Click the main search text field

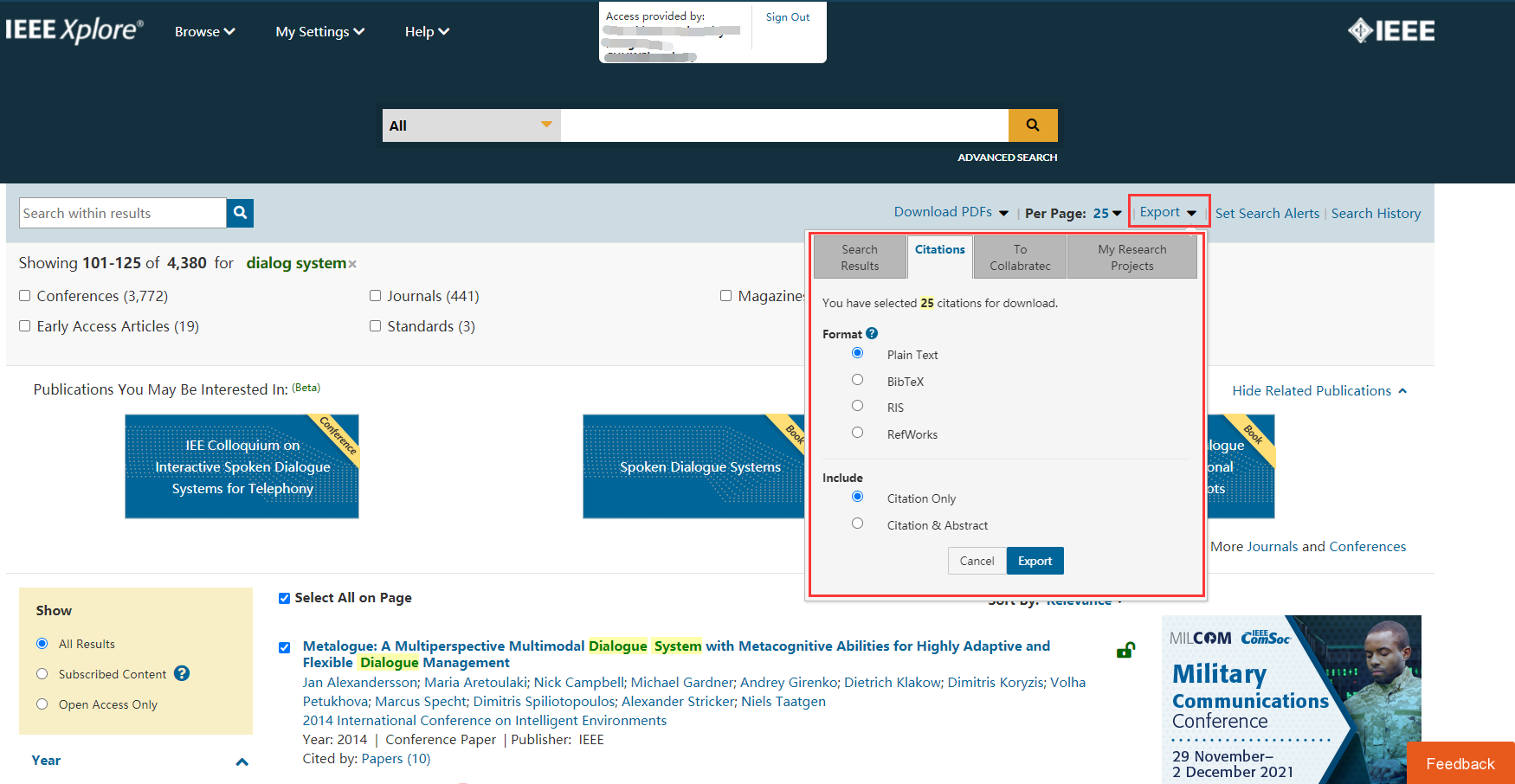tap(784, 125)
